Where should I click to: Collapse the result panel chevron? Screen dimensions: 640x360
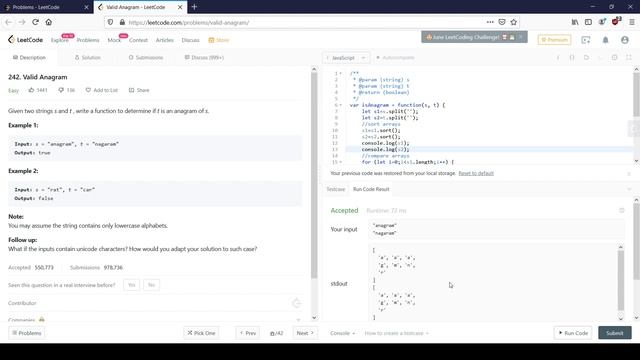[629, 189]
